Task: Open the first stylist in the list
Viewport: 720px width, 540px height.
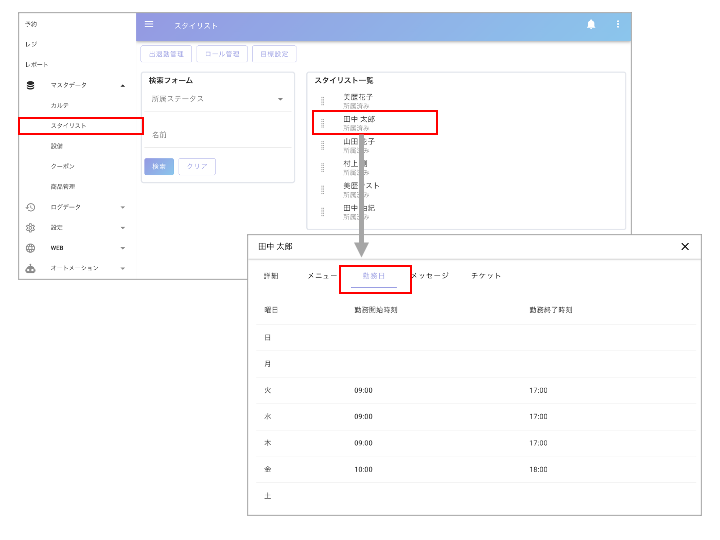Action: coord(466,101)
